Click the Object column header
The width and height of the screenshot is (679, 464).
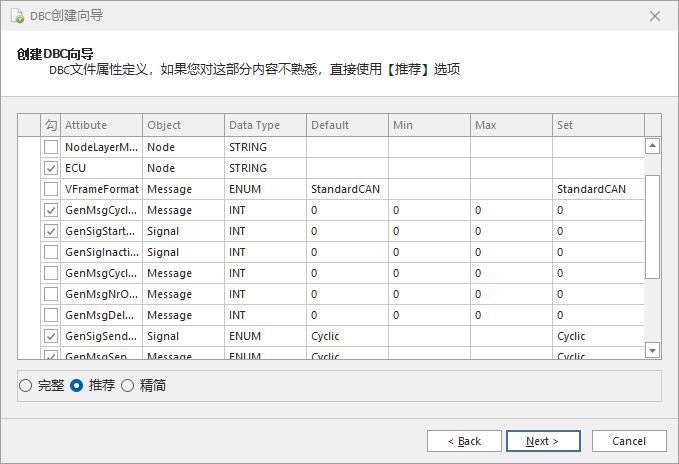coord(183,125)
